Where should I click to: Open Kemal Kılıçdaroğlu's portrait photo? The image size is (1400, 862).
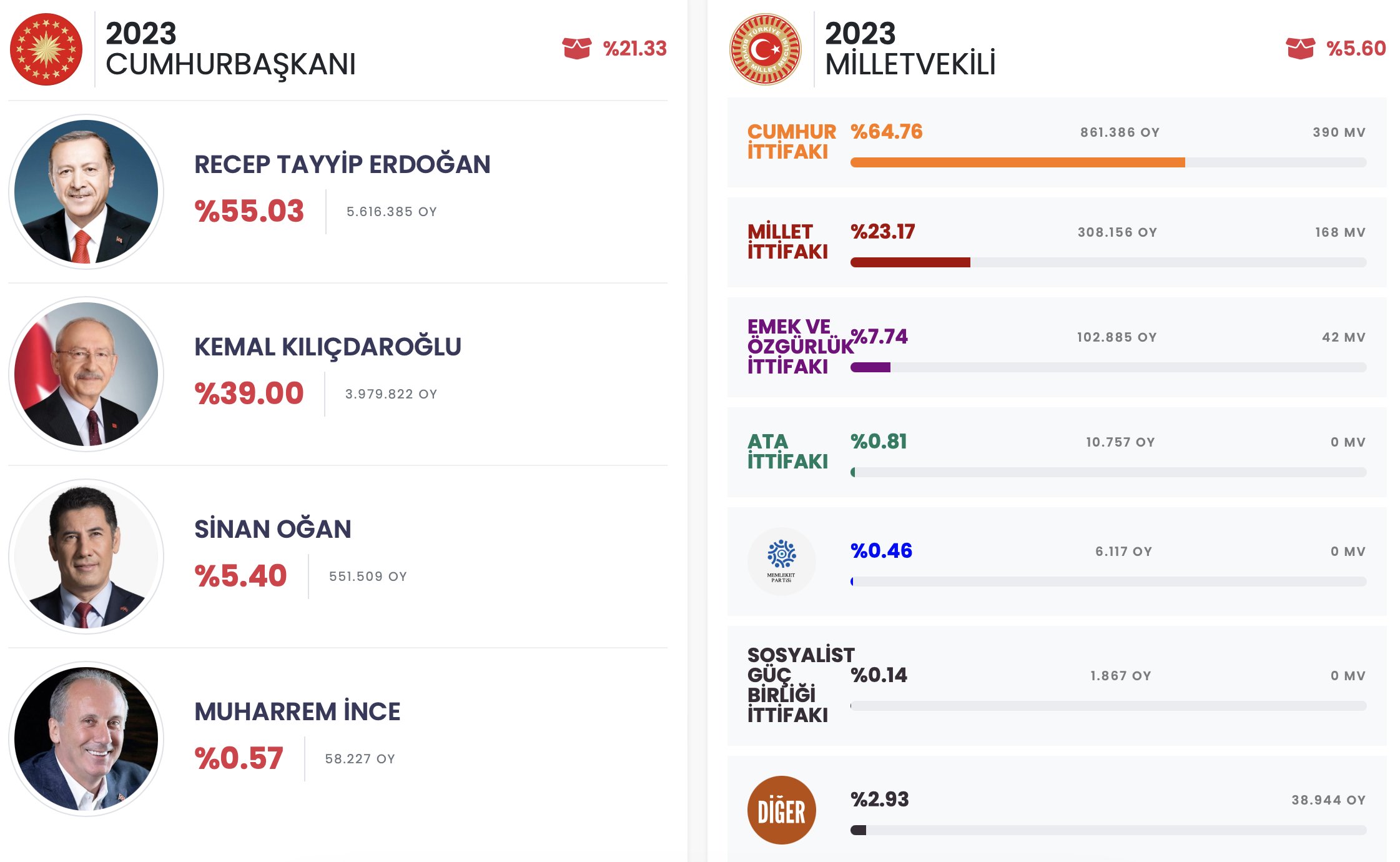86,374
